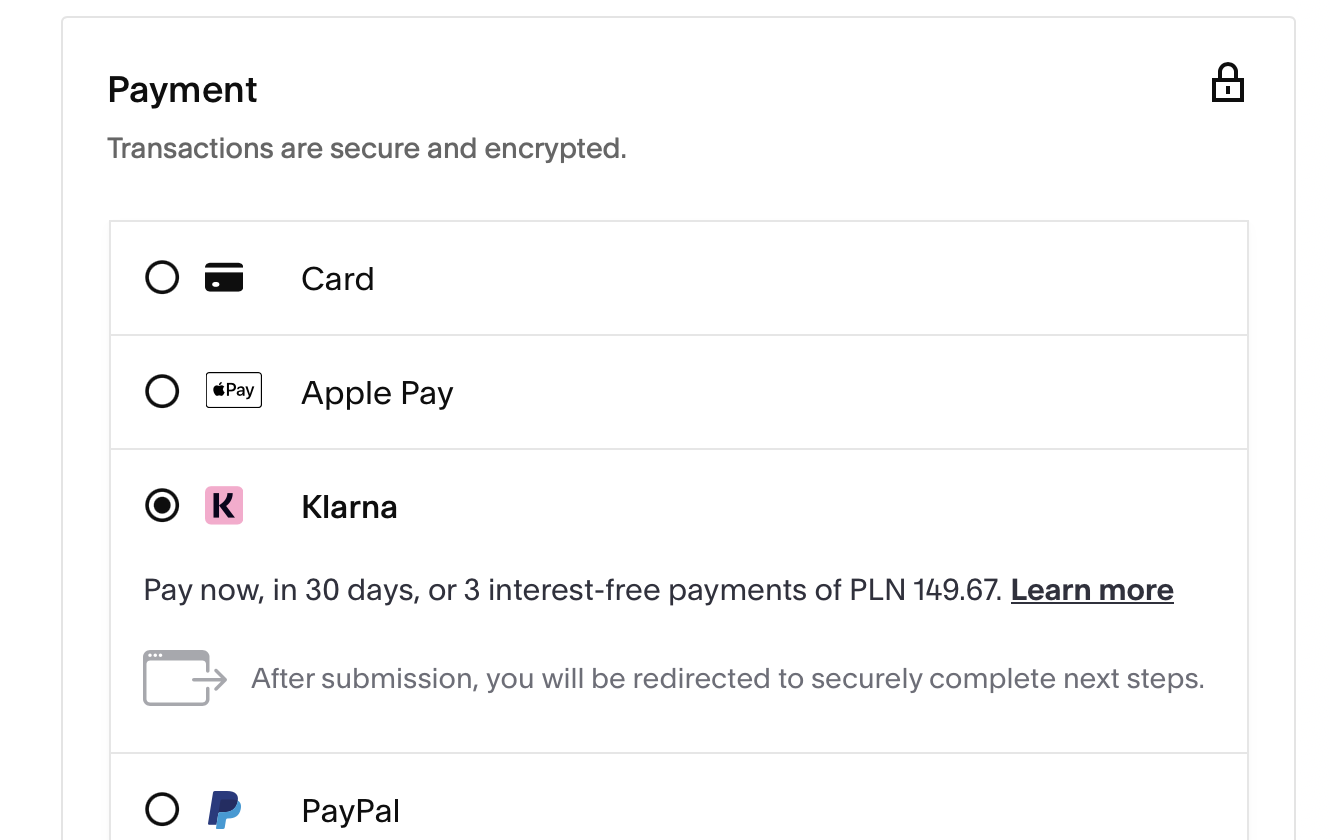Viewport: 1330px width, 840px height.
Task: Click the Klarna installment payments description
Action: point(572,590)
